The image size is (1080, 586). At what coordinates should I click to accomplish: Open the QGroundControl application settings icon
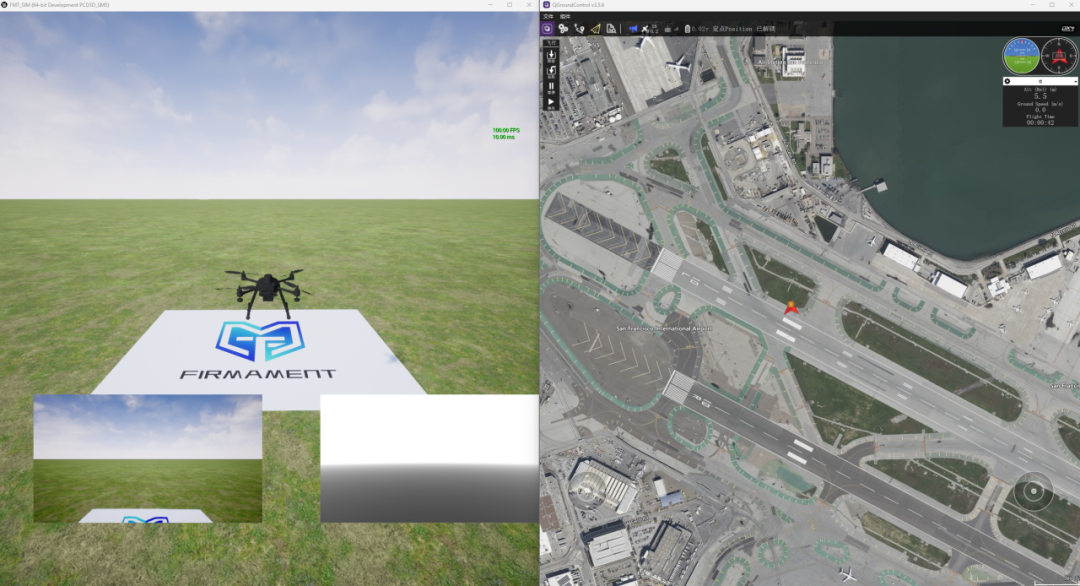(547, 29)
